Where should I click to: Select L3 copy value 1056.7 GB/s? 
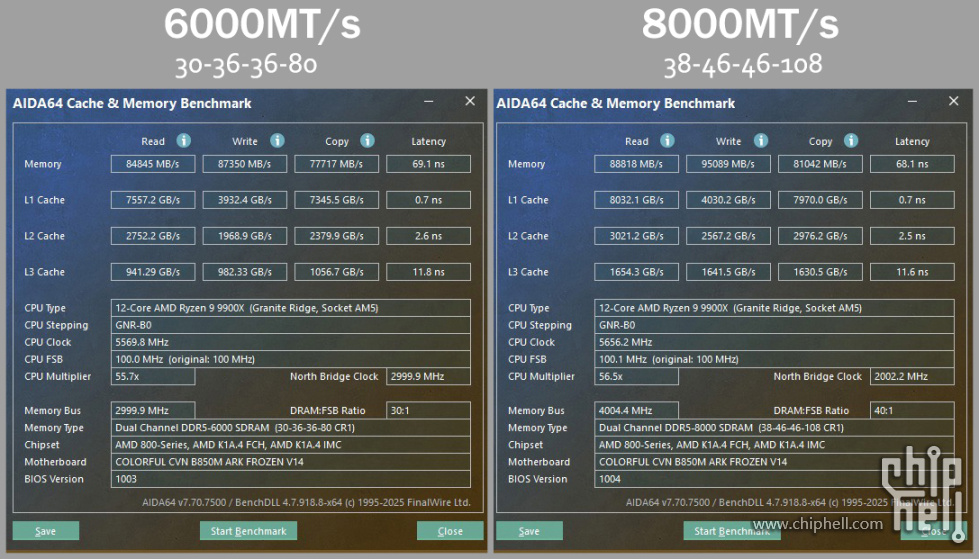click(337, 272)
